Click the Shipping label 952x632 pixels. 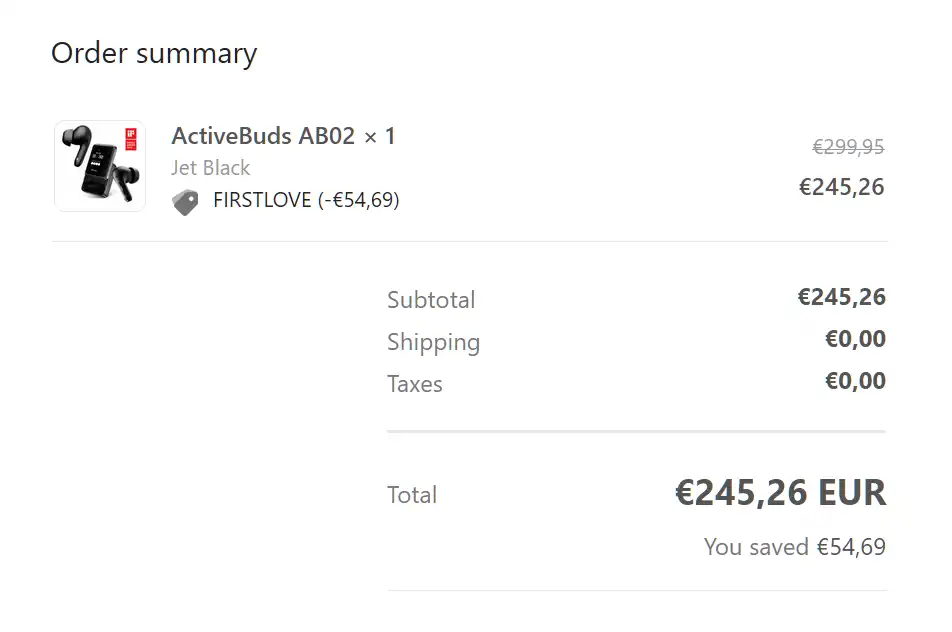point(434,342)
